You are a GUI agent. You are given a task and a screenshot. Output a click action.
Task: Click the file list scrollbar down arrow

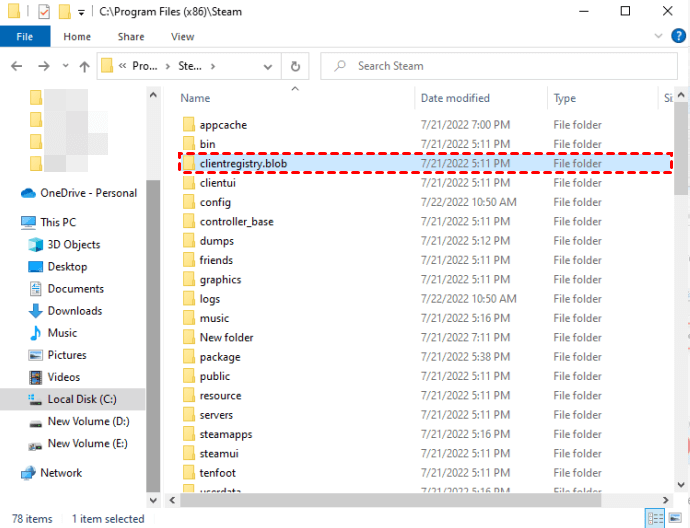tap(681, 485)
